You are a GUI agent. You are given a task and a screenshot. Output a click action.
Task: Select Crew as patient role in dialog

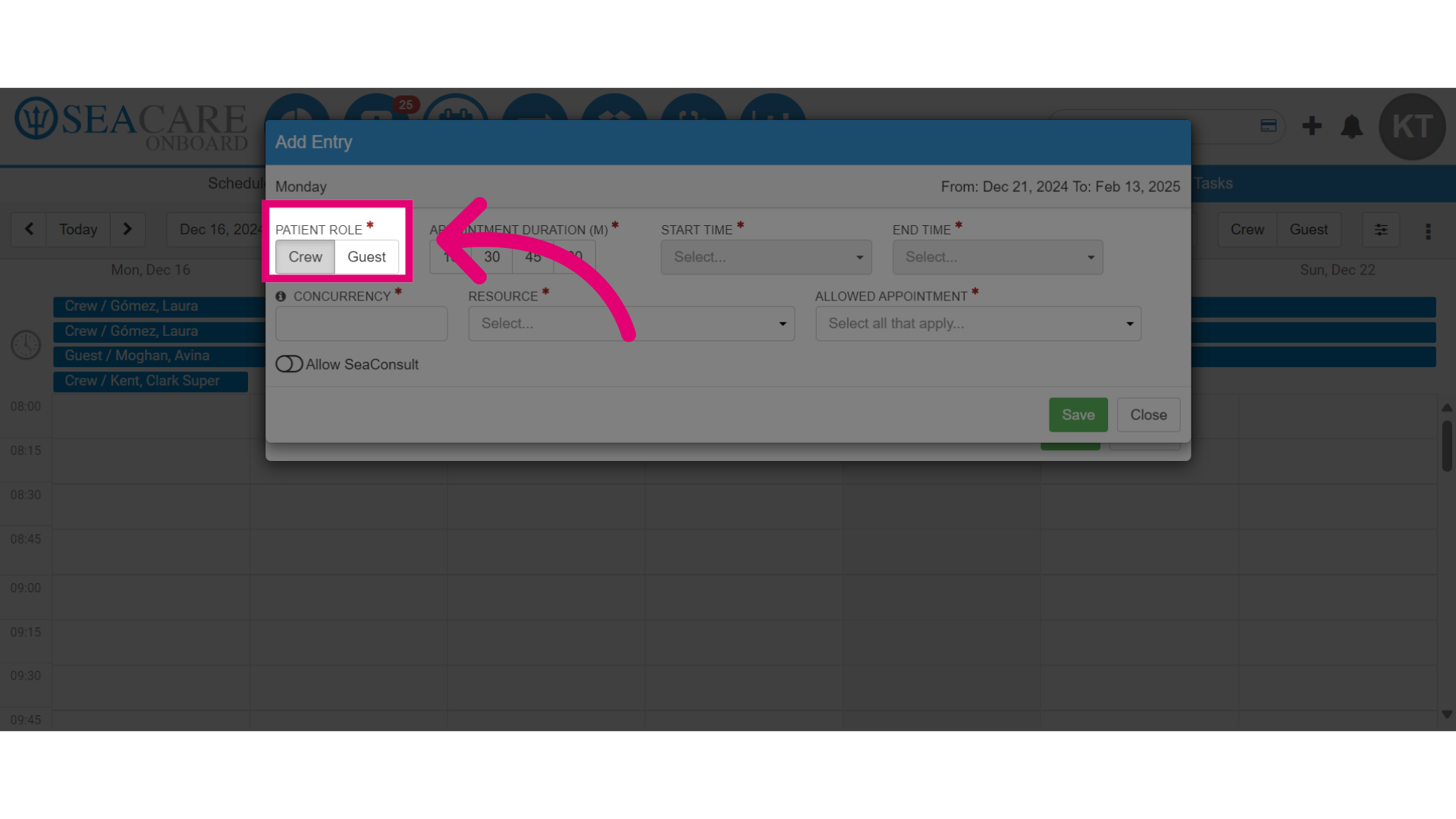305,257
